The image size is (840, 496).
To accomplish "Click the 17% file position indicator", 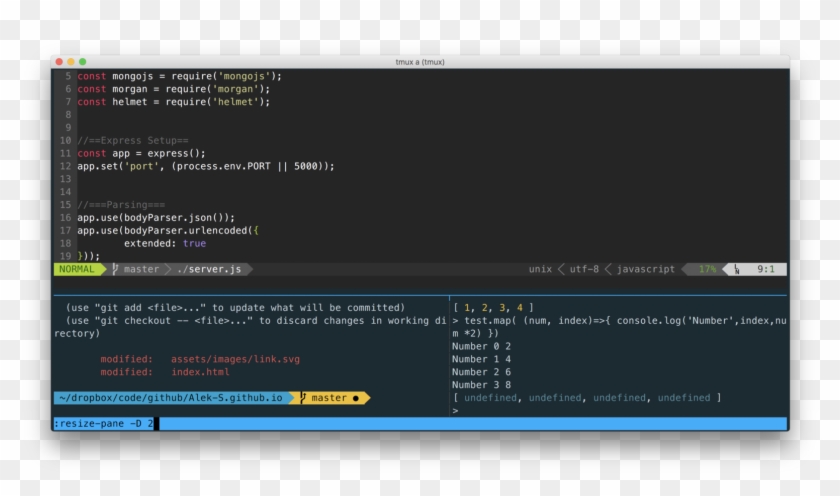I will coord(707,269).
